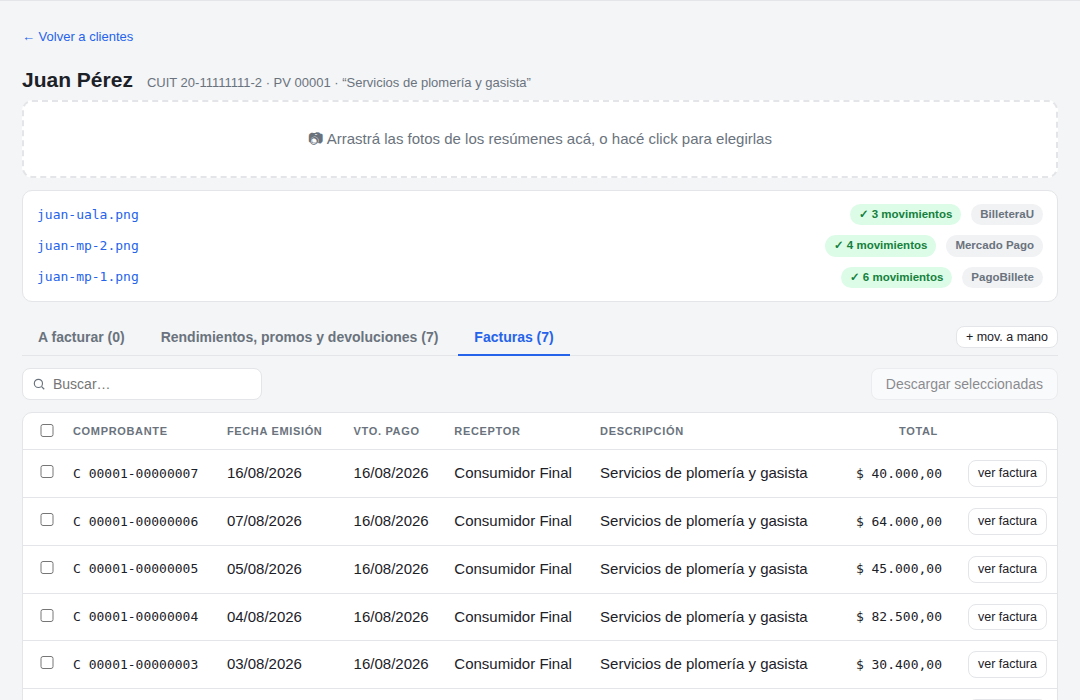Click the Mercado Pago tag

pyautogui.click(x=995, y=245)
